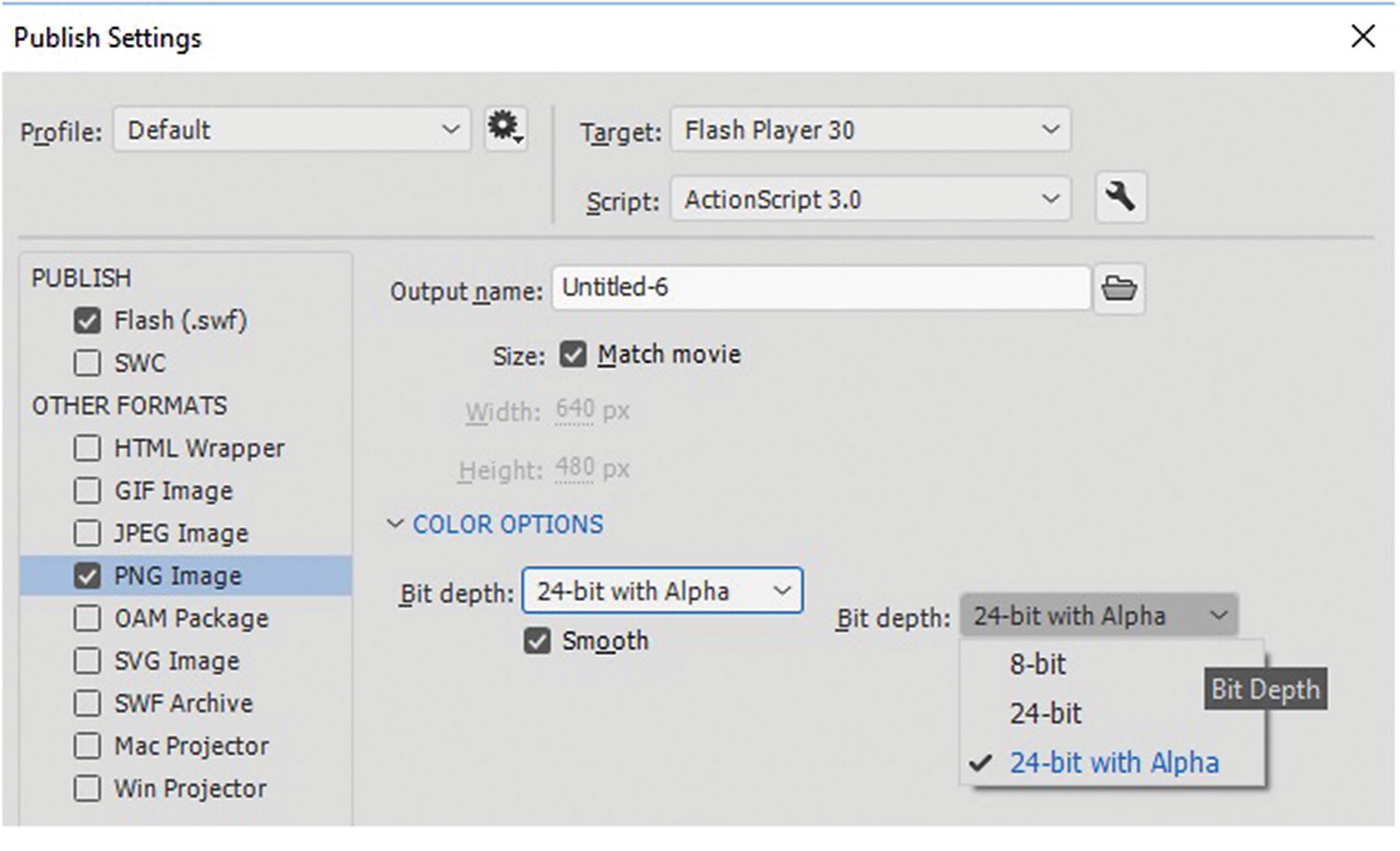Select 24-bit with Alpha menu entry
The height and width of the screenshot is (851, 1400).
pos(1113,763)
